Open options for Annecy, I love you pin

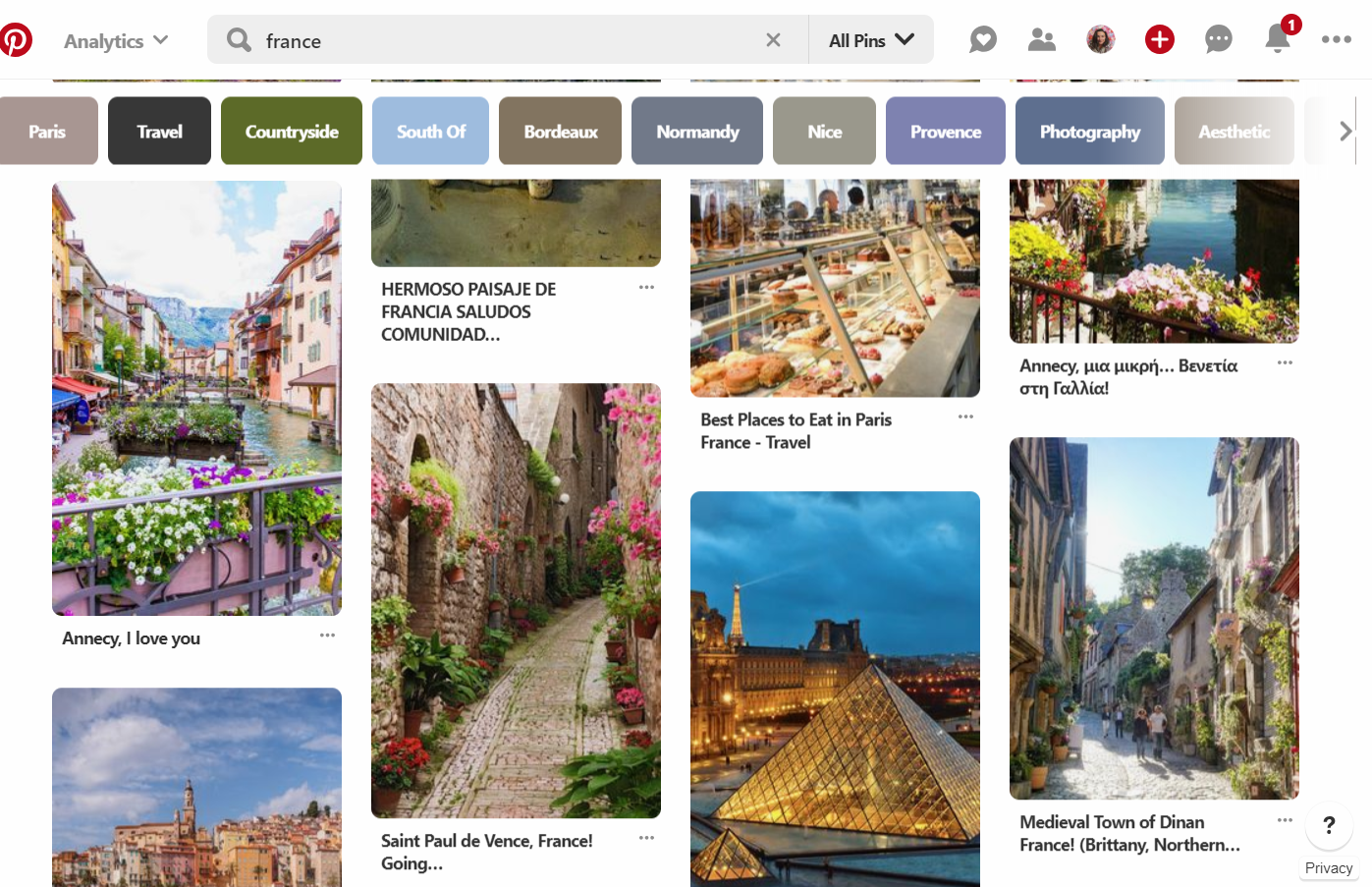[x=327, y=636]
